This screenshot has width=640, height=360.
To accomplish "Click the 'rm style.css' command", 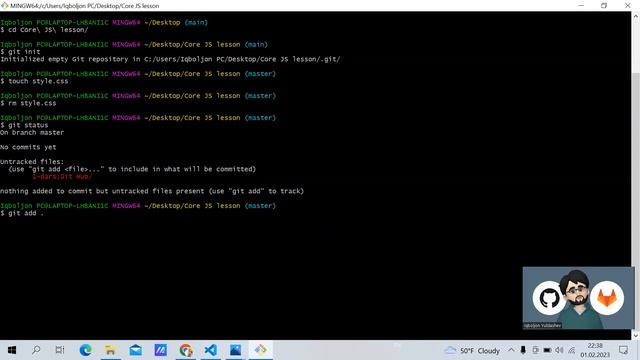I will tap(28, 103).
